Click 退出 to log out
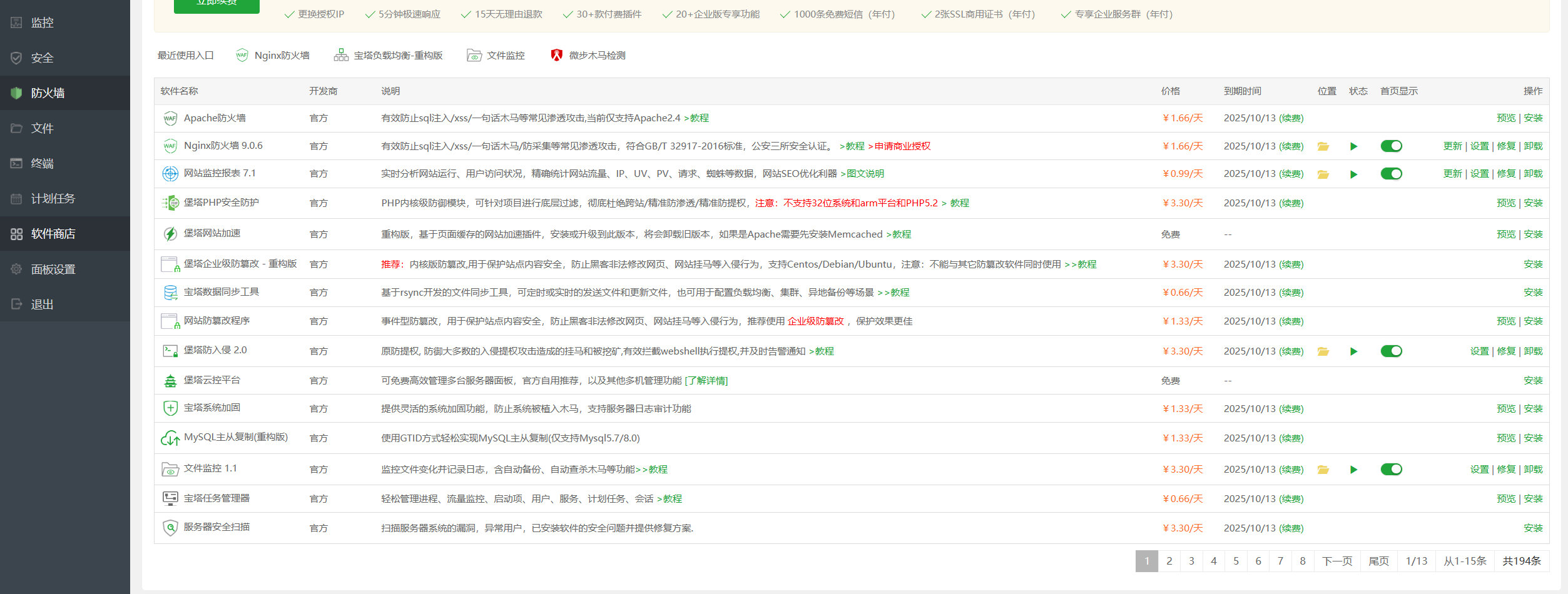Screen dimensions: 1568x594 point(65,305)
